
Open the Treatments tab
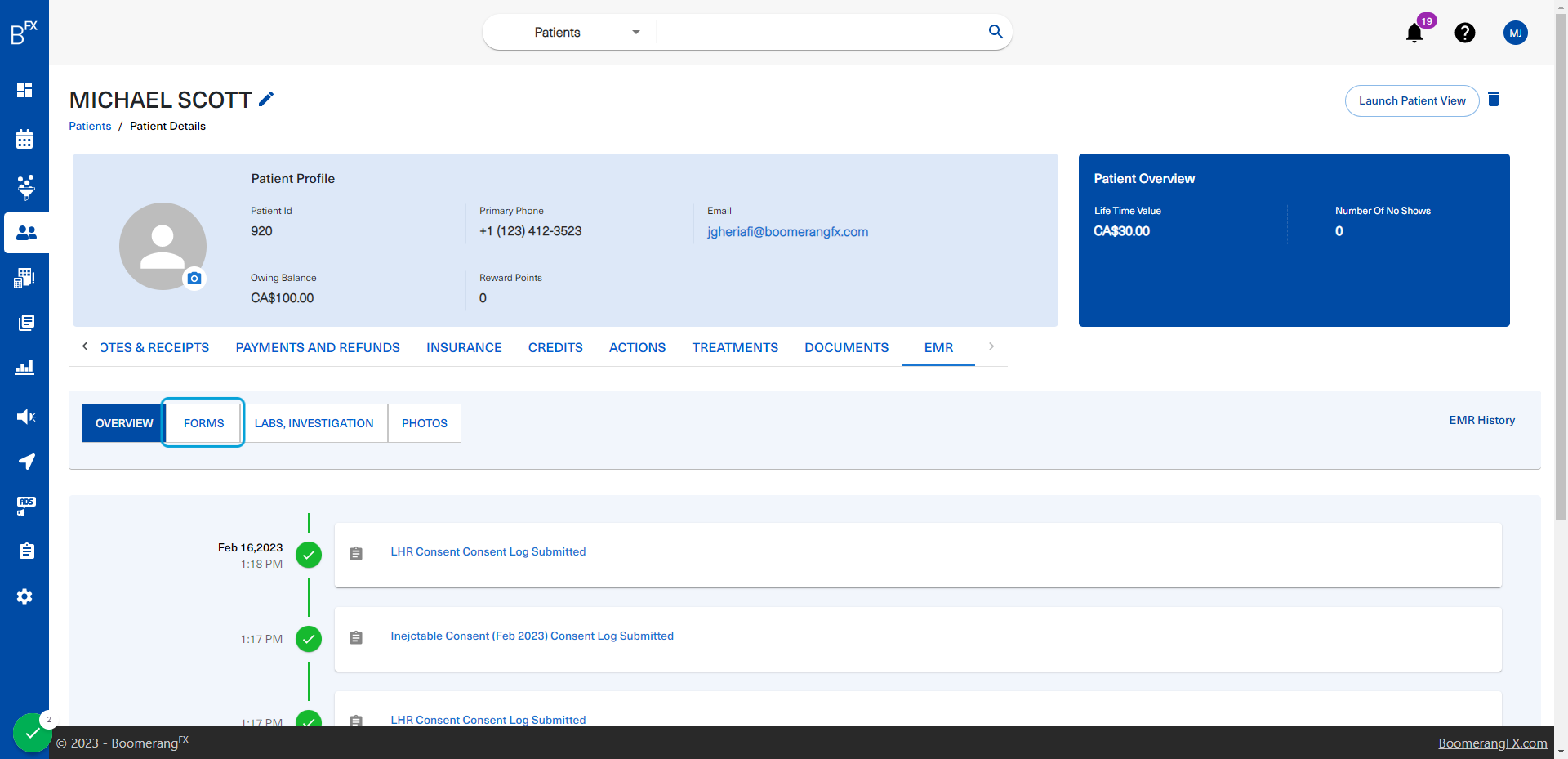[735, 347]
